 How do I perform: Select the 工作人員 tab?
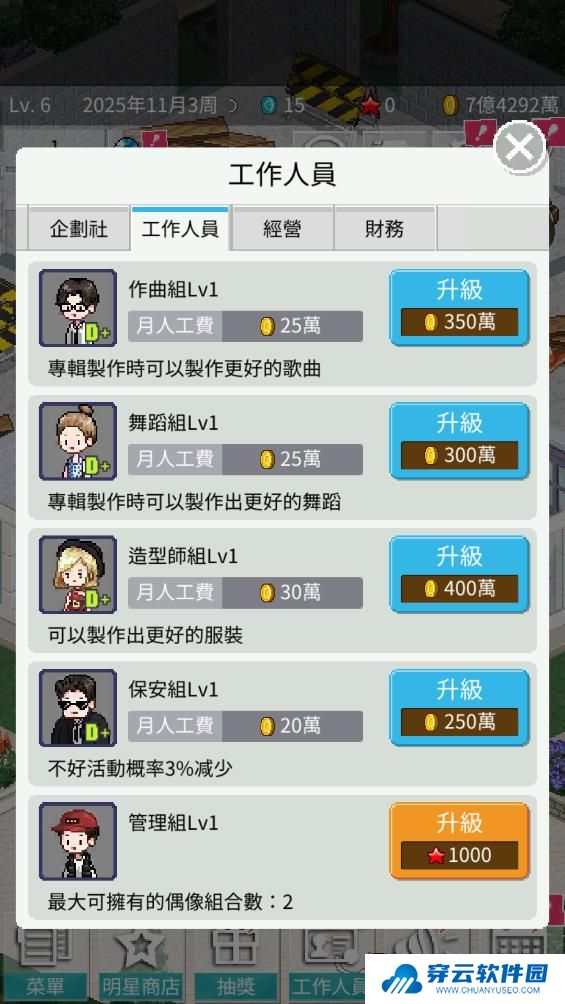click(180, 229)
